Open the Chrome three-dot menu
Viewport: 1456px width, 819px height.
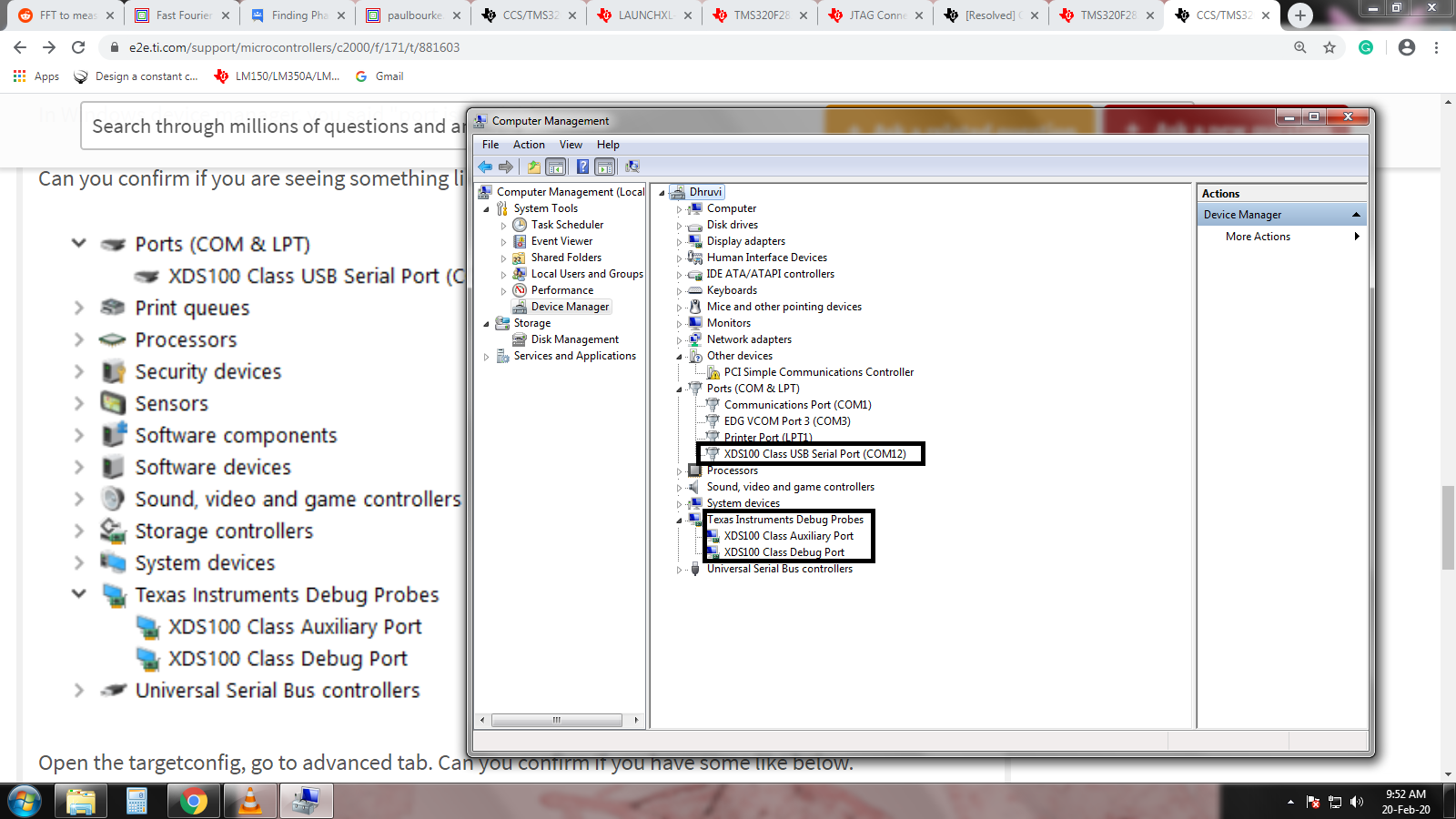point(1436,47)
